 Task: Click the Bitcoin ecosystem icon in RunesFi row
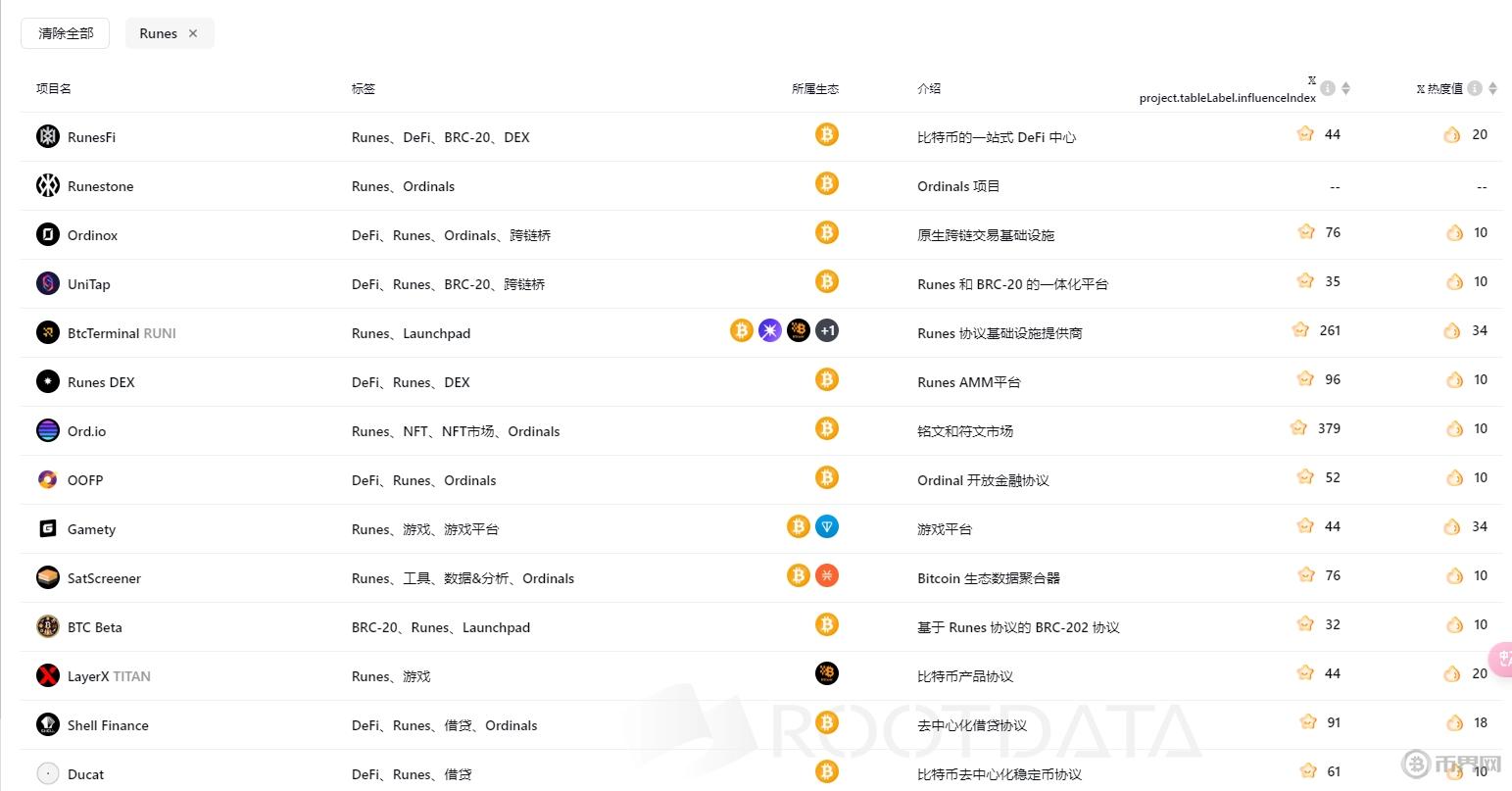click(x=827, y=134)
